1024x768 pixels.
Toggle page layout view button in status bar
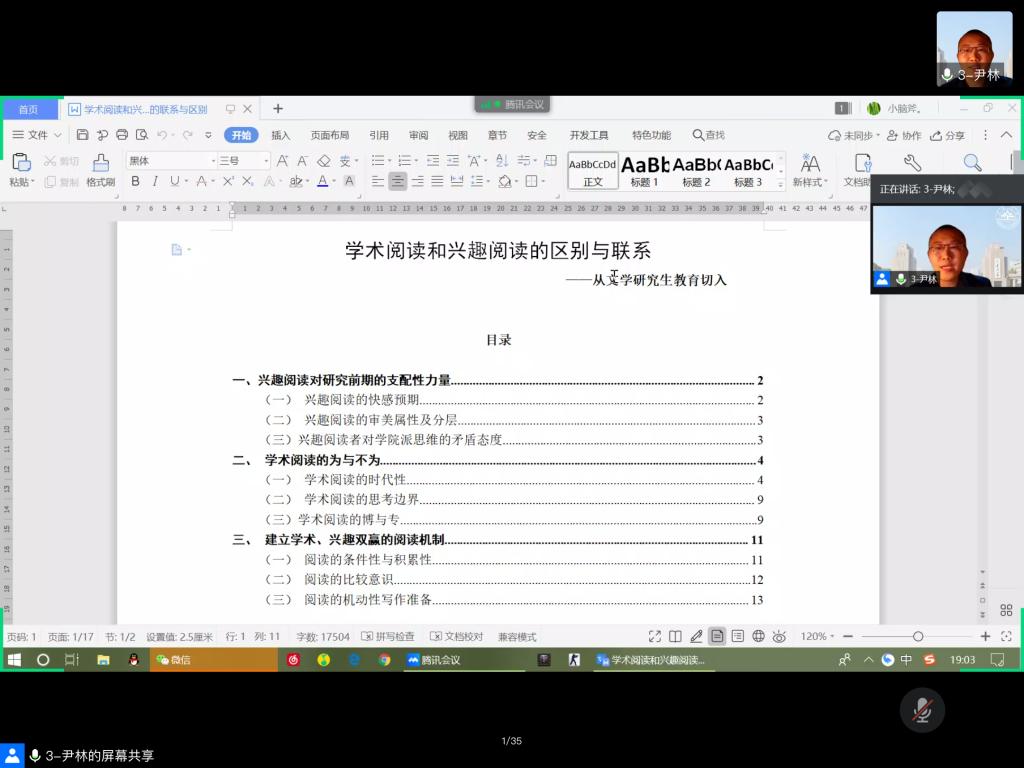coord(717,636)
